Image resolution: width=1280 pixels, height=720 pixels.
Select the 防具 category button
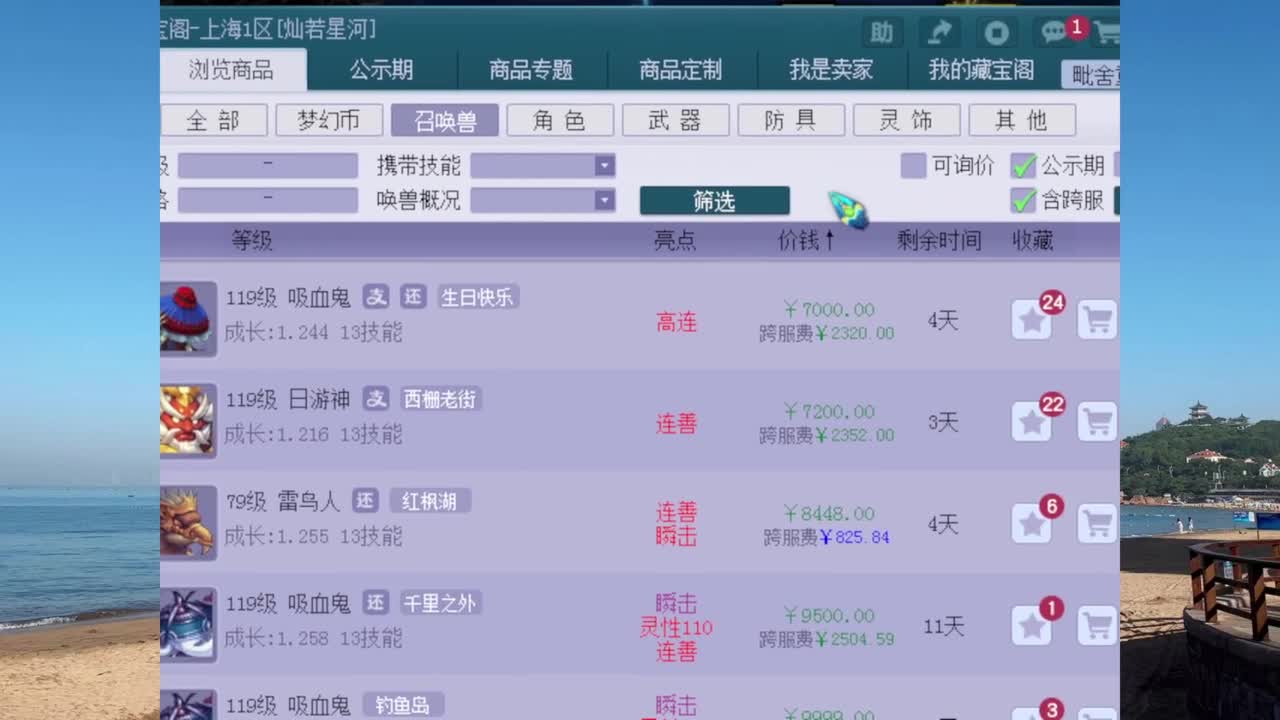tap(791, 120)
